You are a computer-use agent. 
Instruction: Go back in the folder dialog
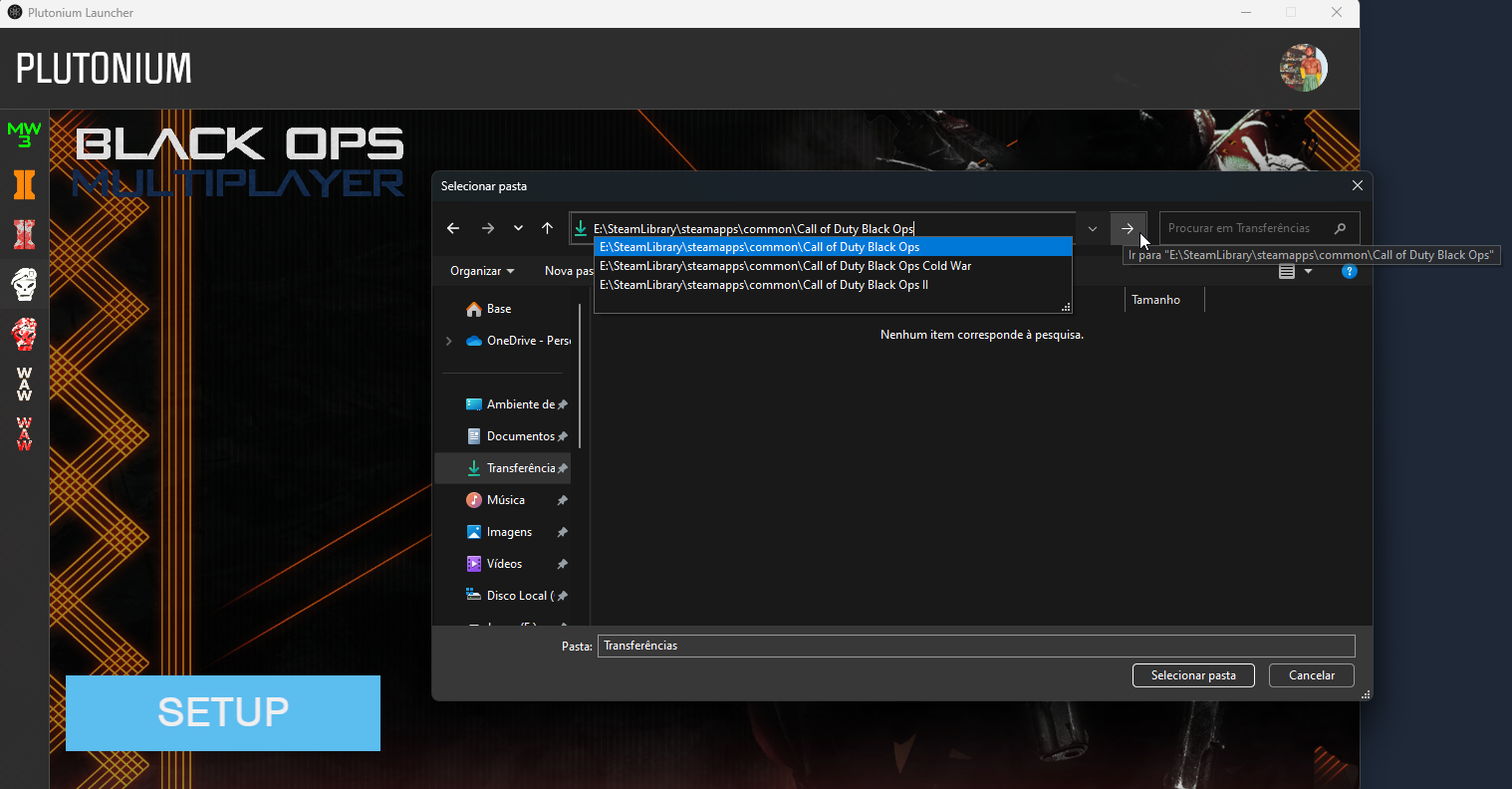(x=453, y=228)
